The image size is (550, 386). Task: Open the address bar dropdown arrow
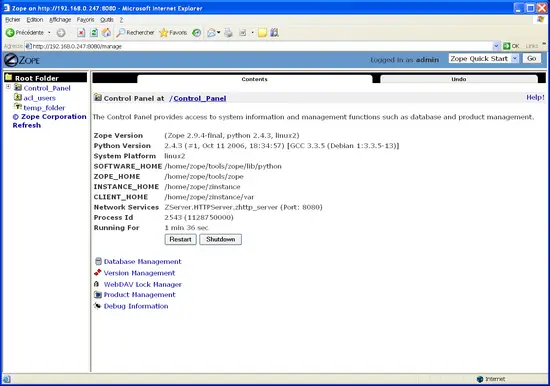pos(496,46)
